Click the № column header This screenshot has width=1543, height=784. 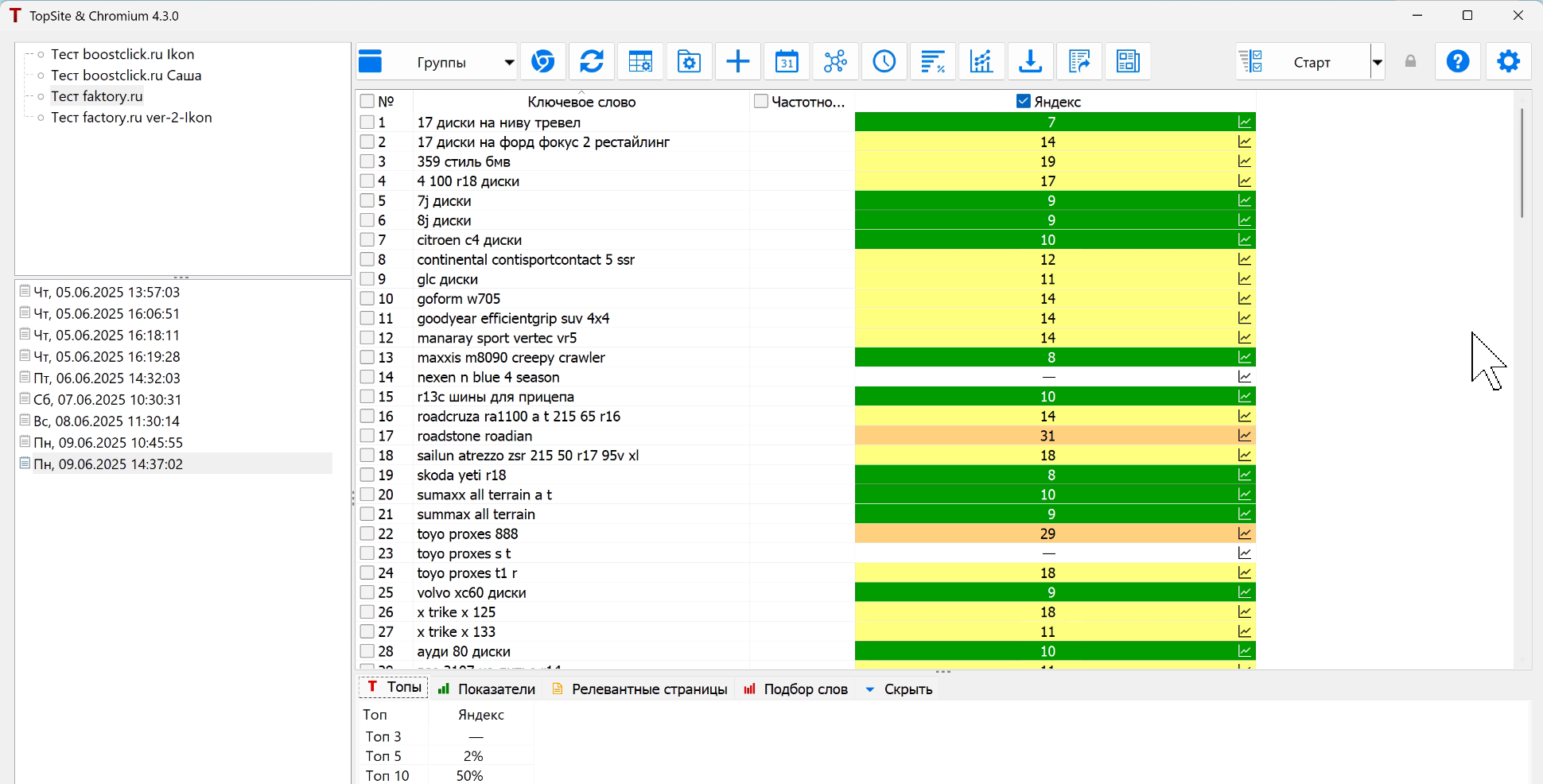pos(386,102)
